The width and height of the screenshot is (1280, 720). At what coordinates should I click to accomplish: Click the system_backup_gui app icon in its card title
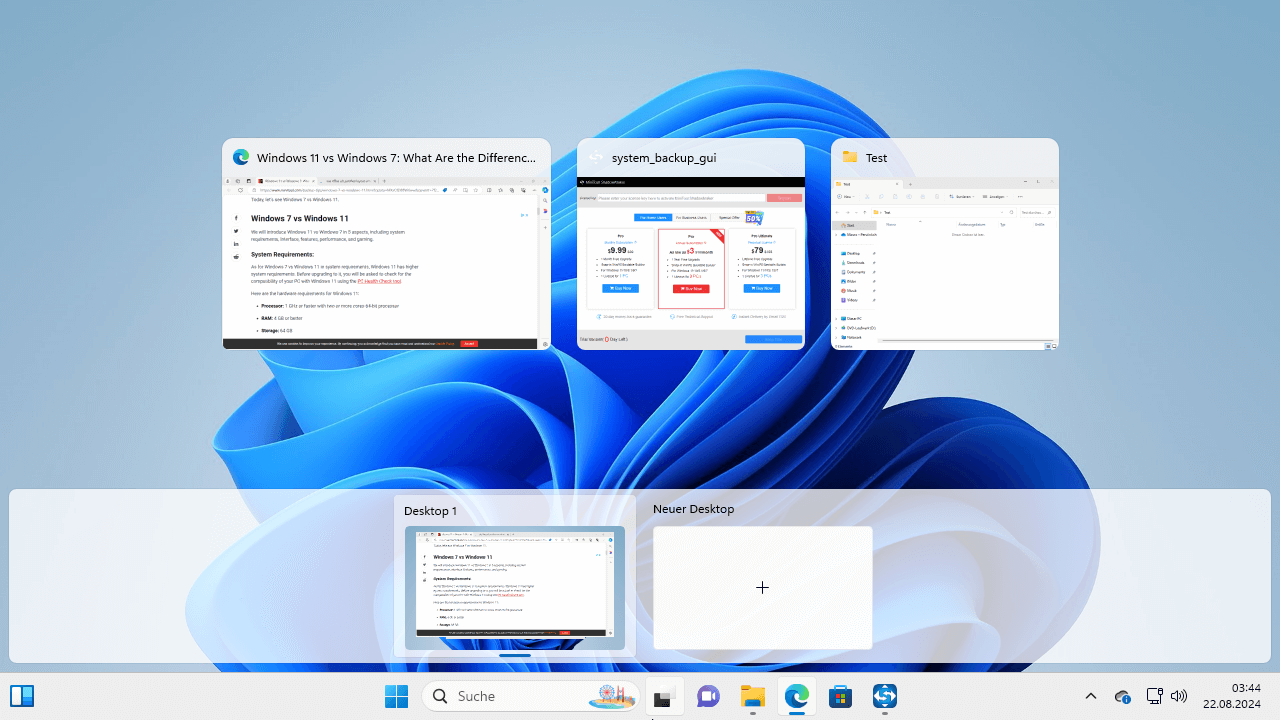point(596,157)
